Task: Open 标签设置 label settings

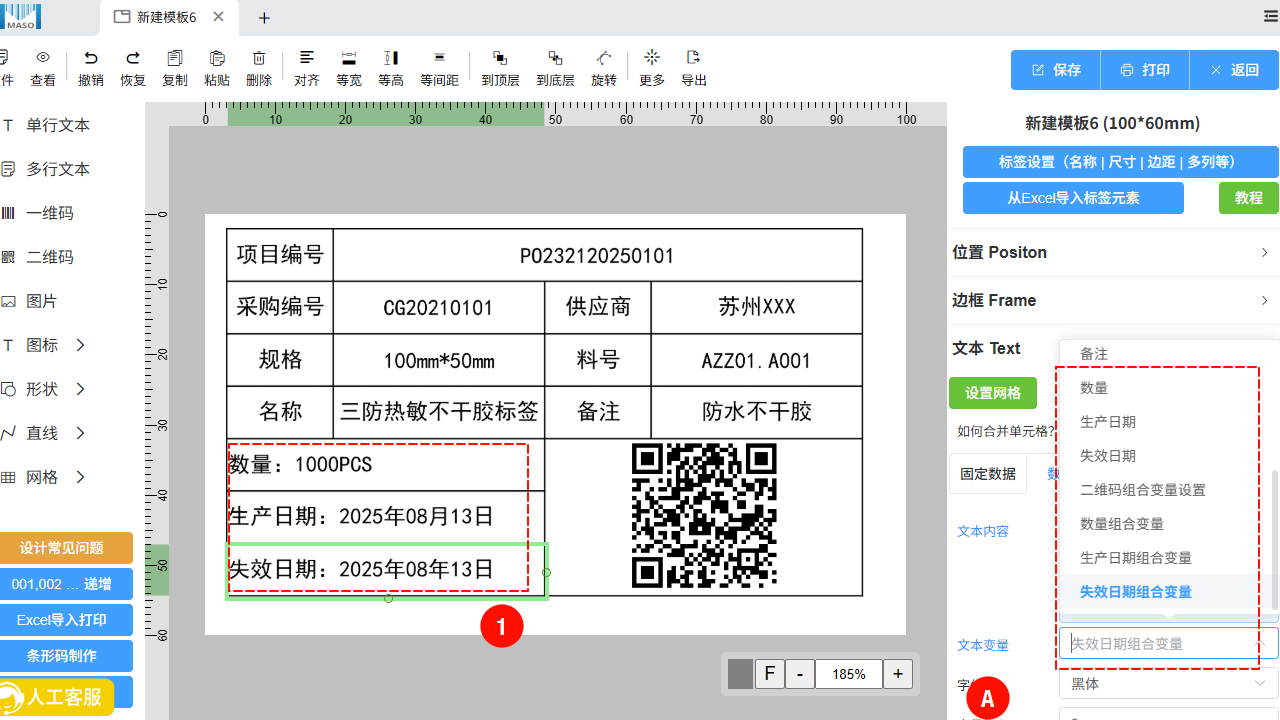Action: pyautogui.click(x=1121, y=162)
